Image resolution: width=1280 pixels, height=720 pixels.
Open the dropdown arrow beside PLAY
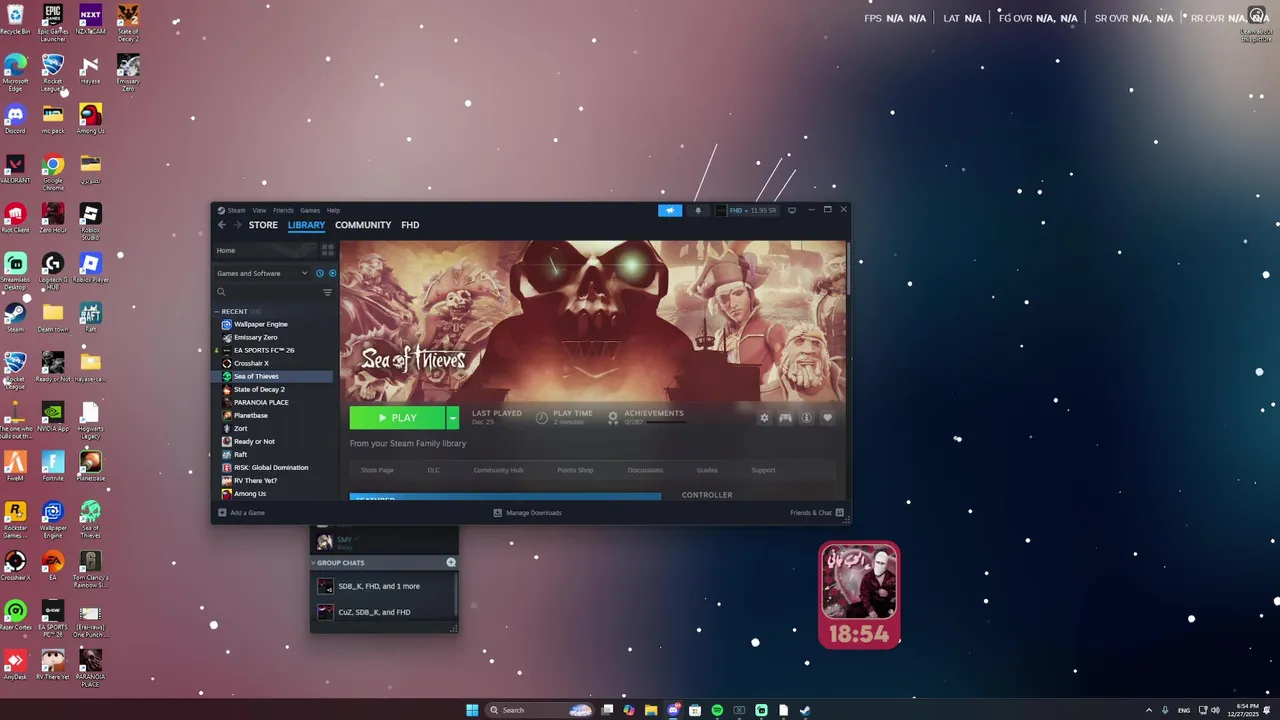pyautogui.click(x=452, y=418)
